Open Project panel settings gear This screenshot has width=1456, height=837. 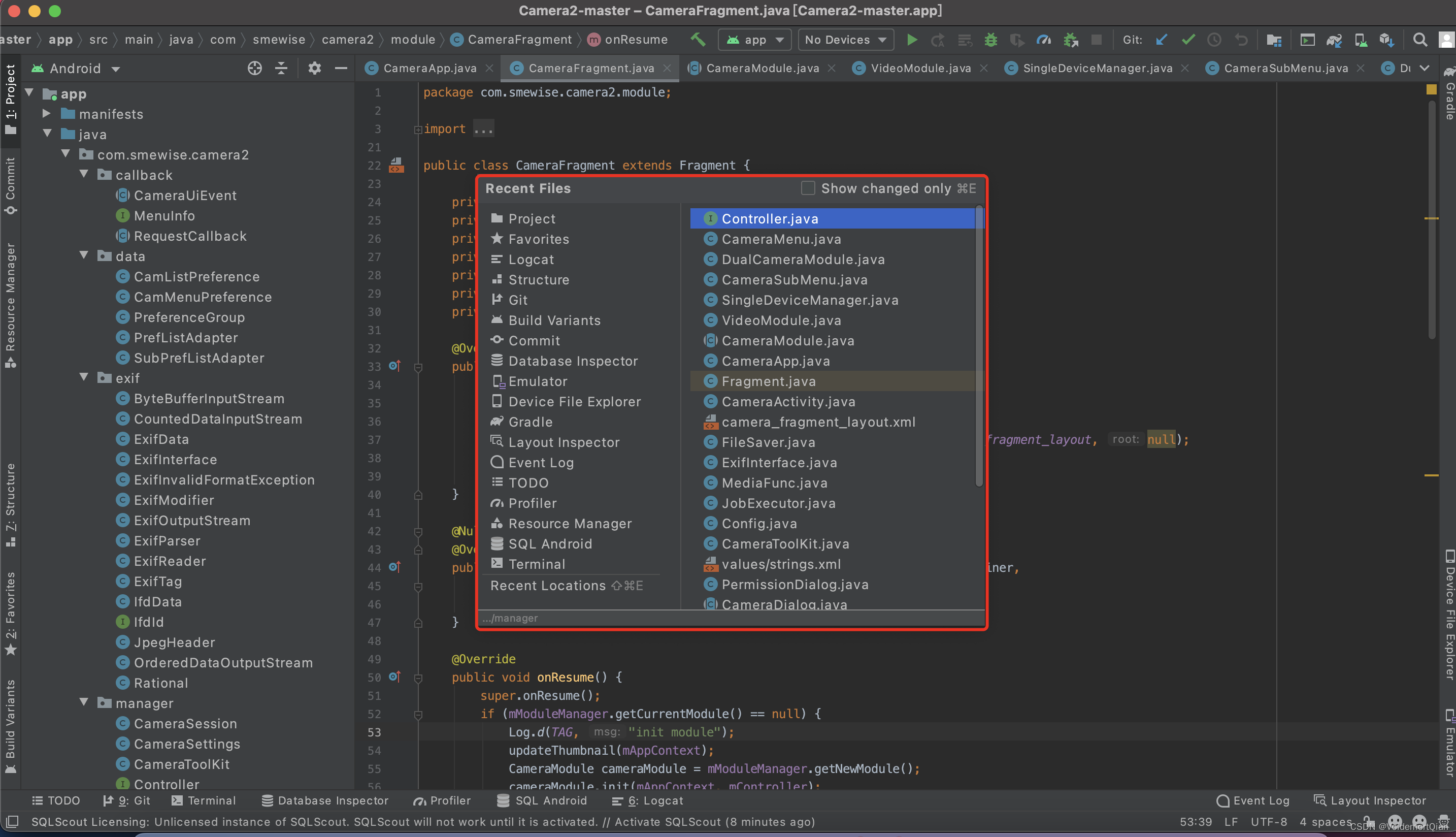(314, 69)
